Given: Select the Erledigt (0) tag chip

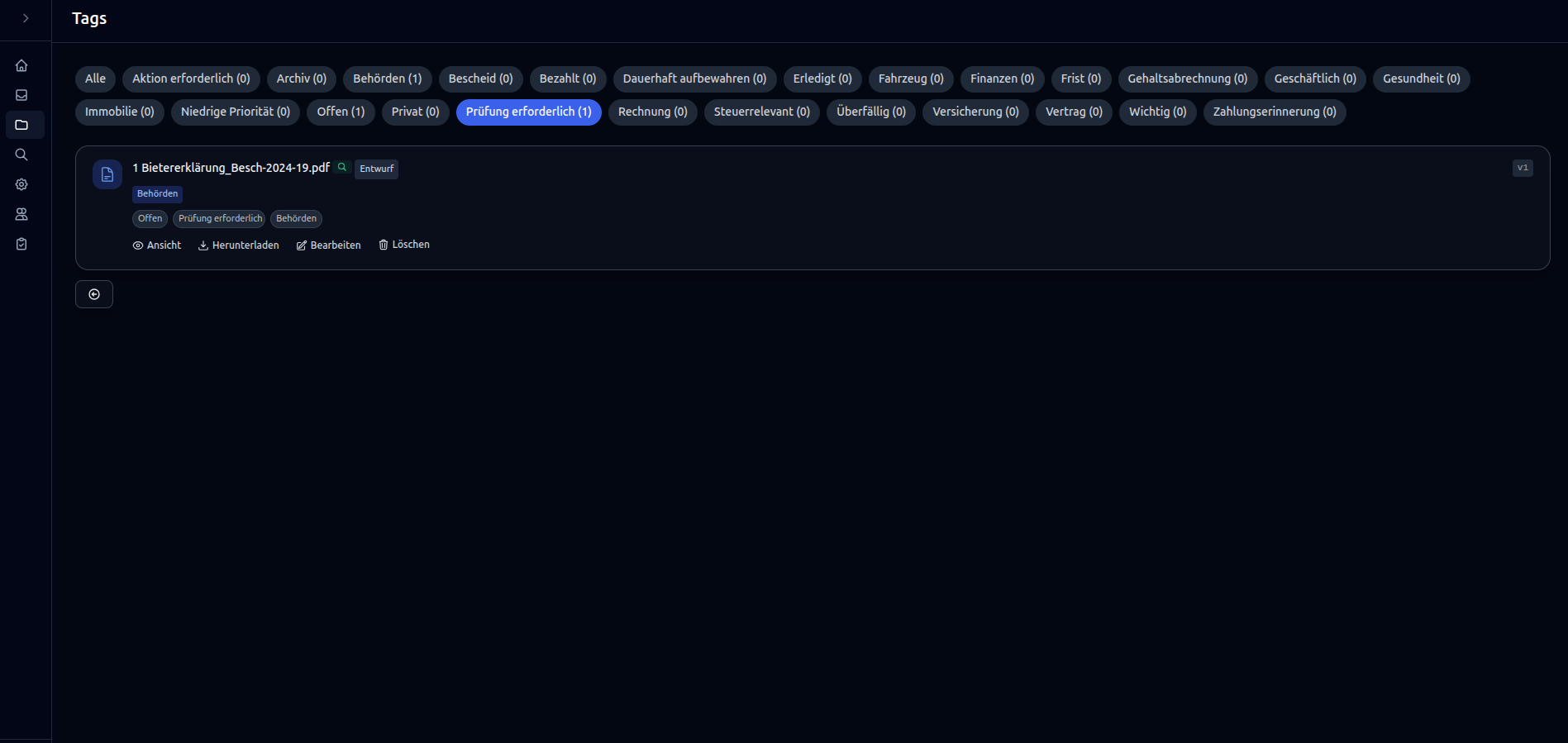Looking at the screenshot, I should pyautogui.click(x=822, y=79).
